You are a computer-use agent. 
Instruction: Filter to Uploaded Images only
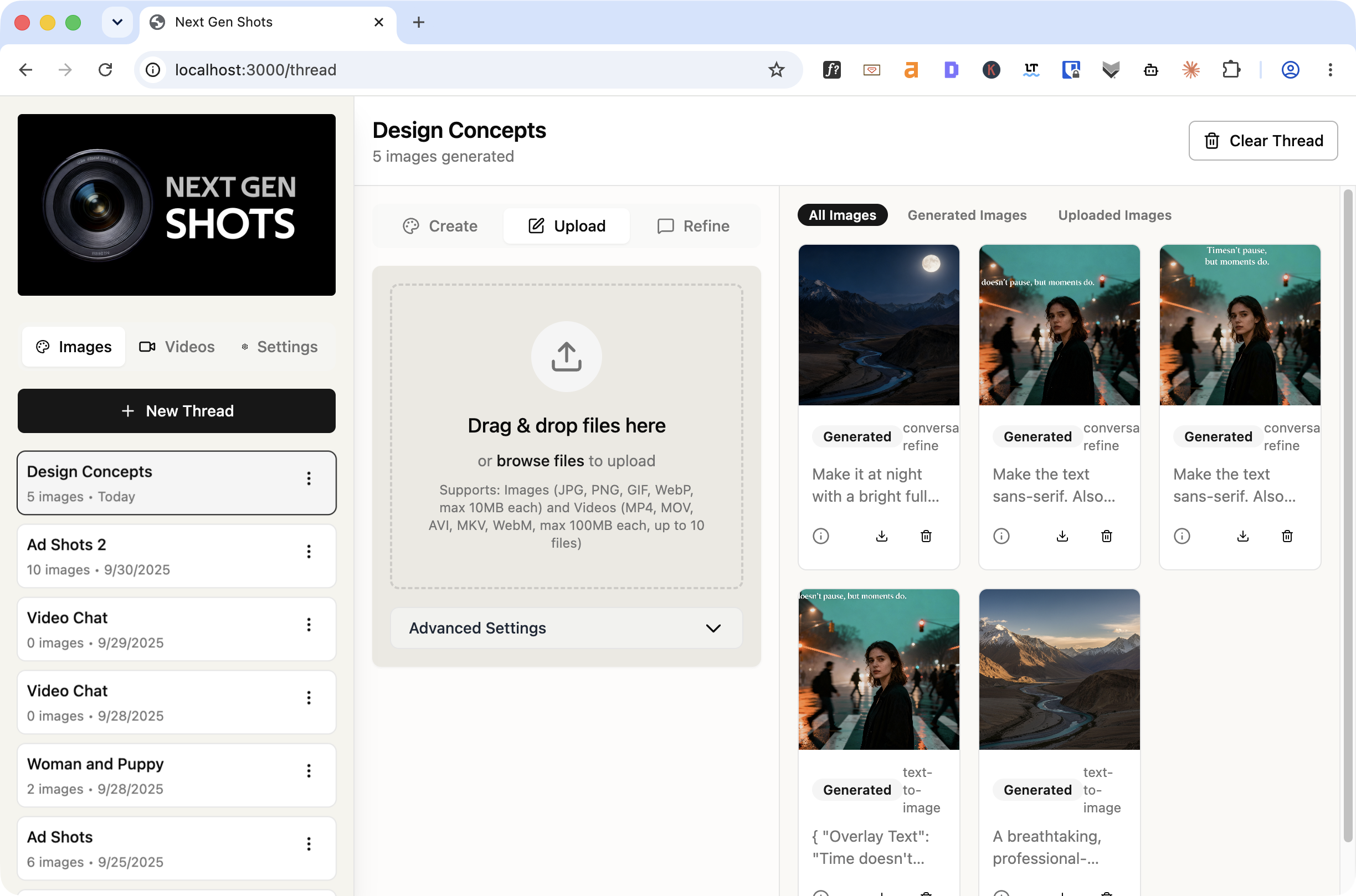click(x=1114, y=215)
